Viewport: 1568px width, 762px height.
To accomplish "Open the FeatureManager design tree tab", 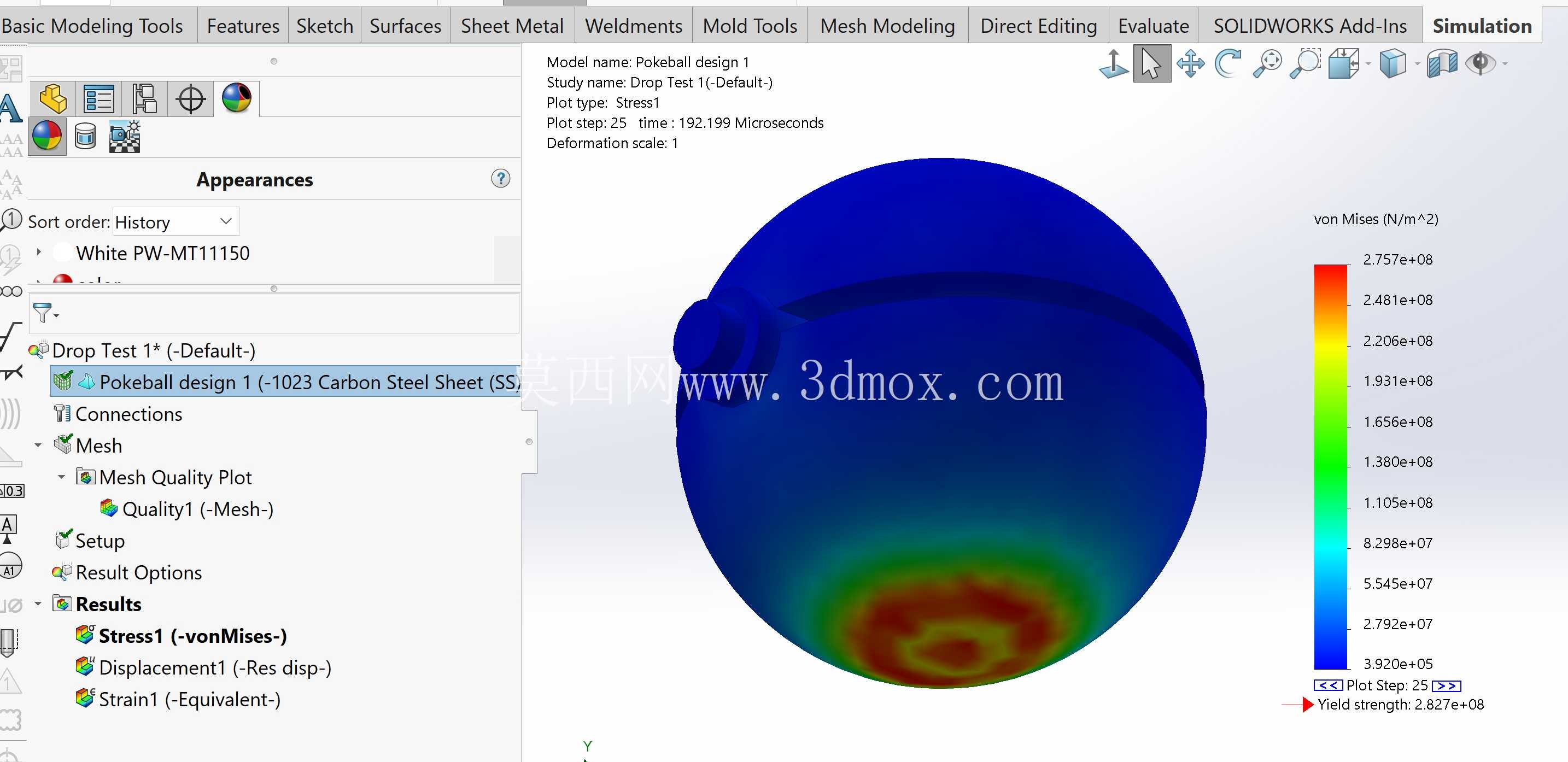I will tap(53, 98).
